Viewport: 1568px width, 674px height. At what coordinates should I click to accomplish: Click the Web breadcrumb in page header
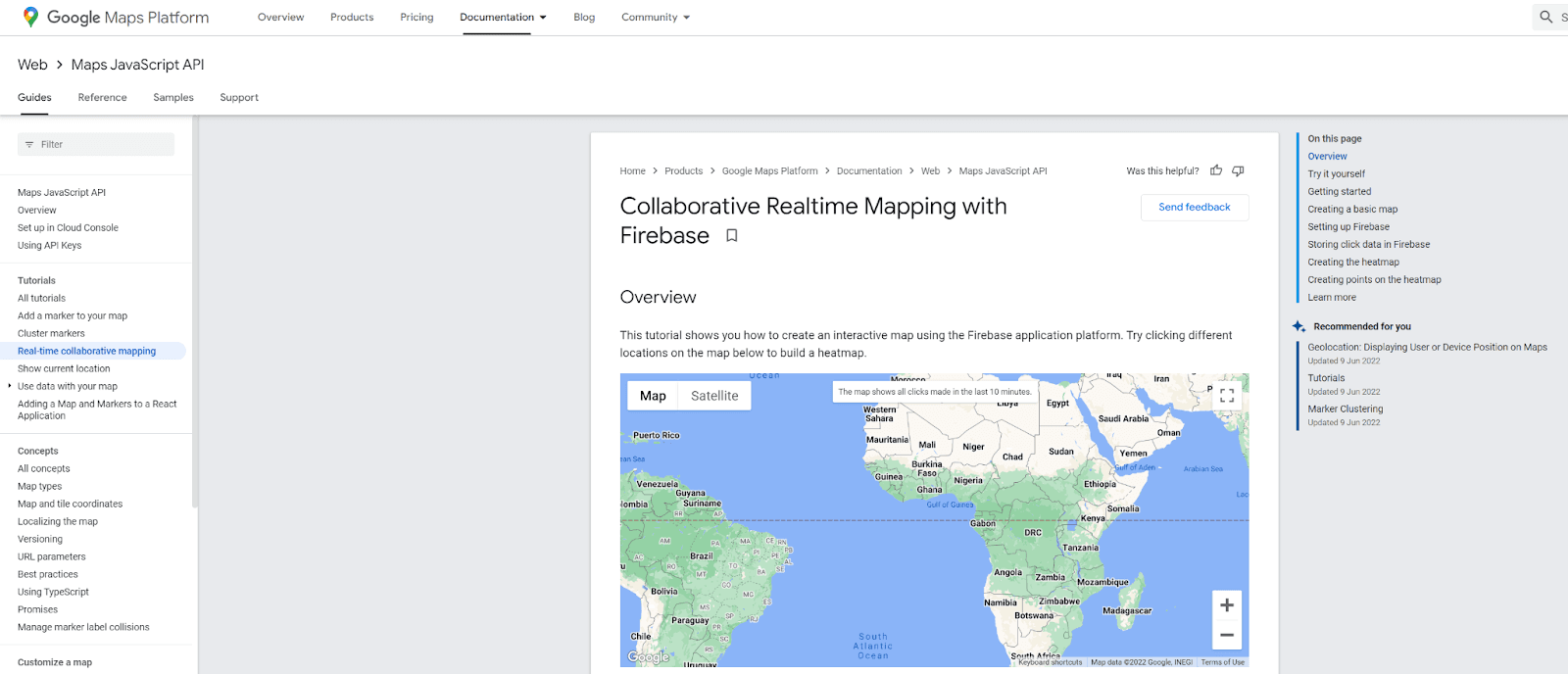click(x=32, y=65)
